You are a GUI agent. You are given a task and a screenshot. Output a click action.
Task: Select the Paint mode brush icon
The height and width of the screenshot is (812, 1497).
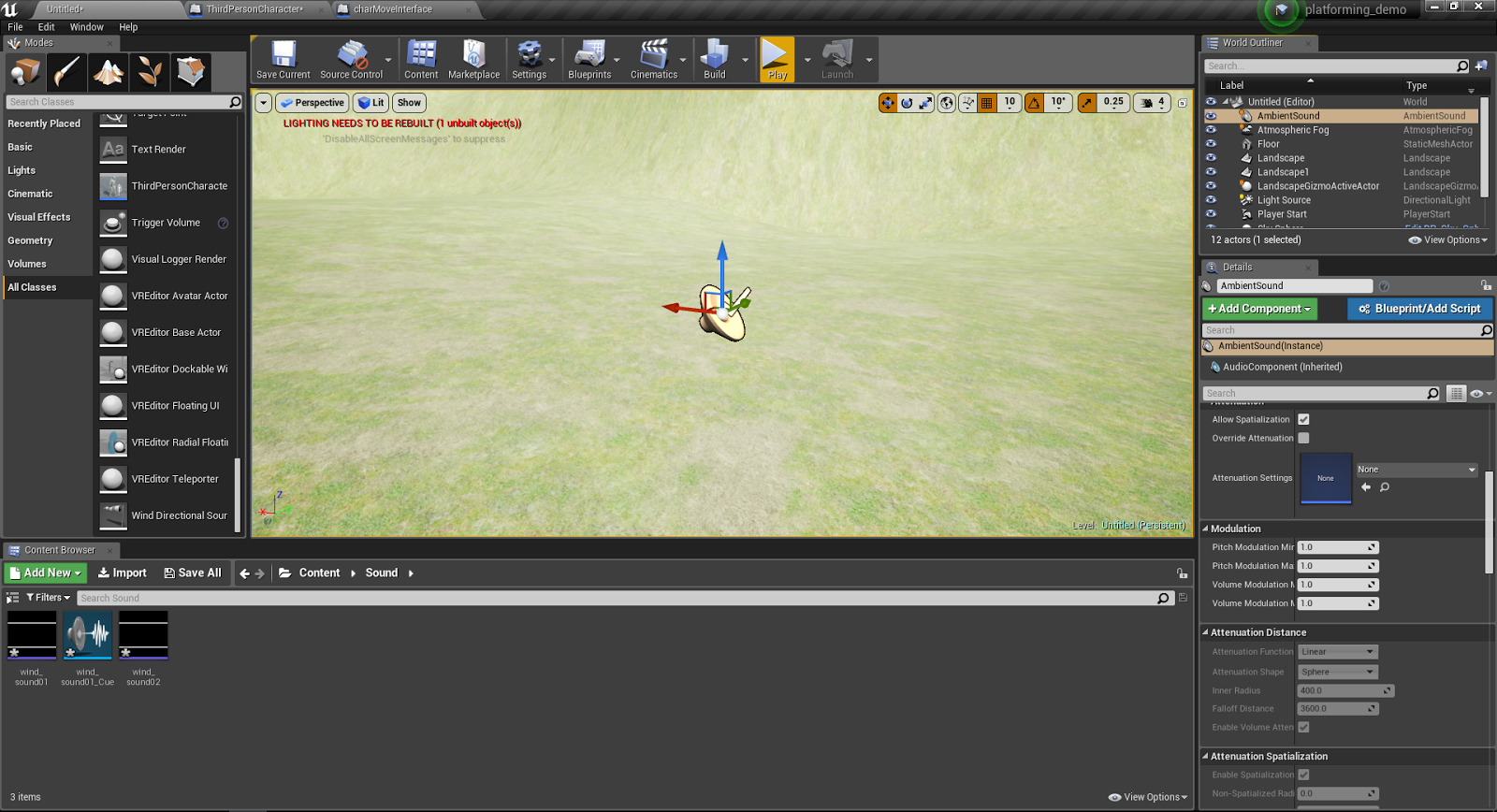(x=67, y=72)
